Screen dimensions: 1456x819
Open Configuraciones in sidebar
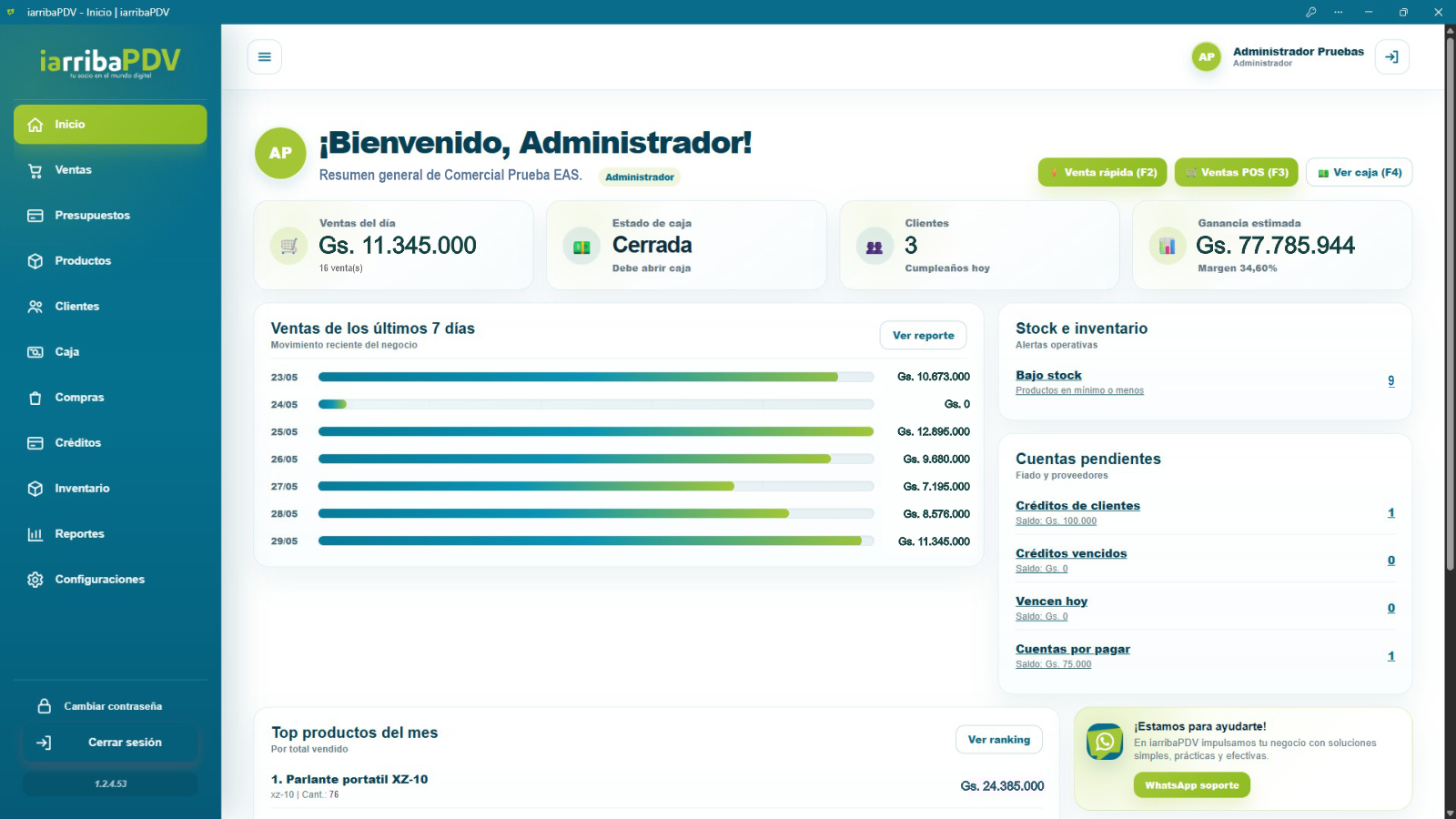[110, 580]
